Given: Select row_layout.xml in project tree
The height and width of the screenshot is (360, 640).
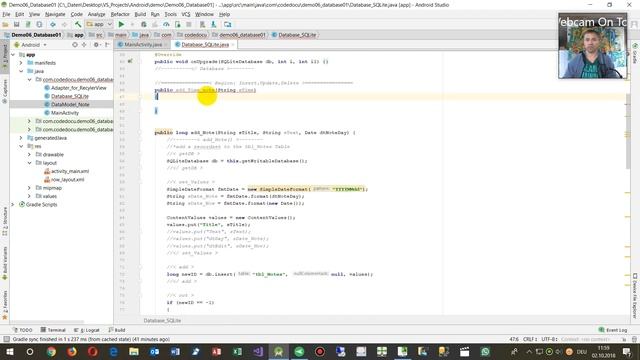Looking at the screenshot, I should tap(67, 180).
